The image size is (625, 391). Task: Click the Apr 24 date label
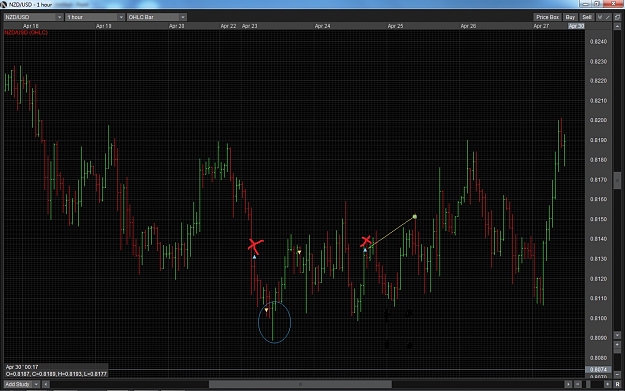[322, 26]
